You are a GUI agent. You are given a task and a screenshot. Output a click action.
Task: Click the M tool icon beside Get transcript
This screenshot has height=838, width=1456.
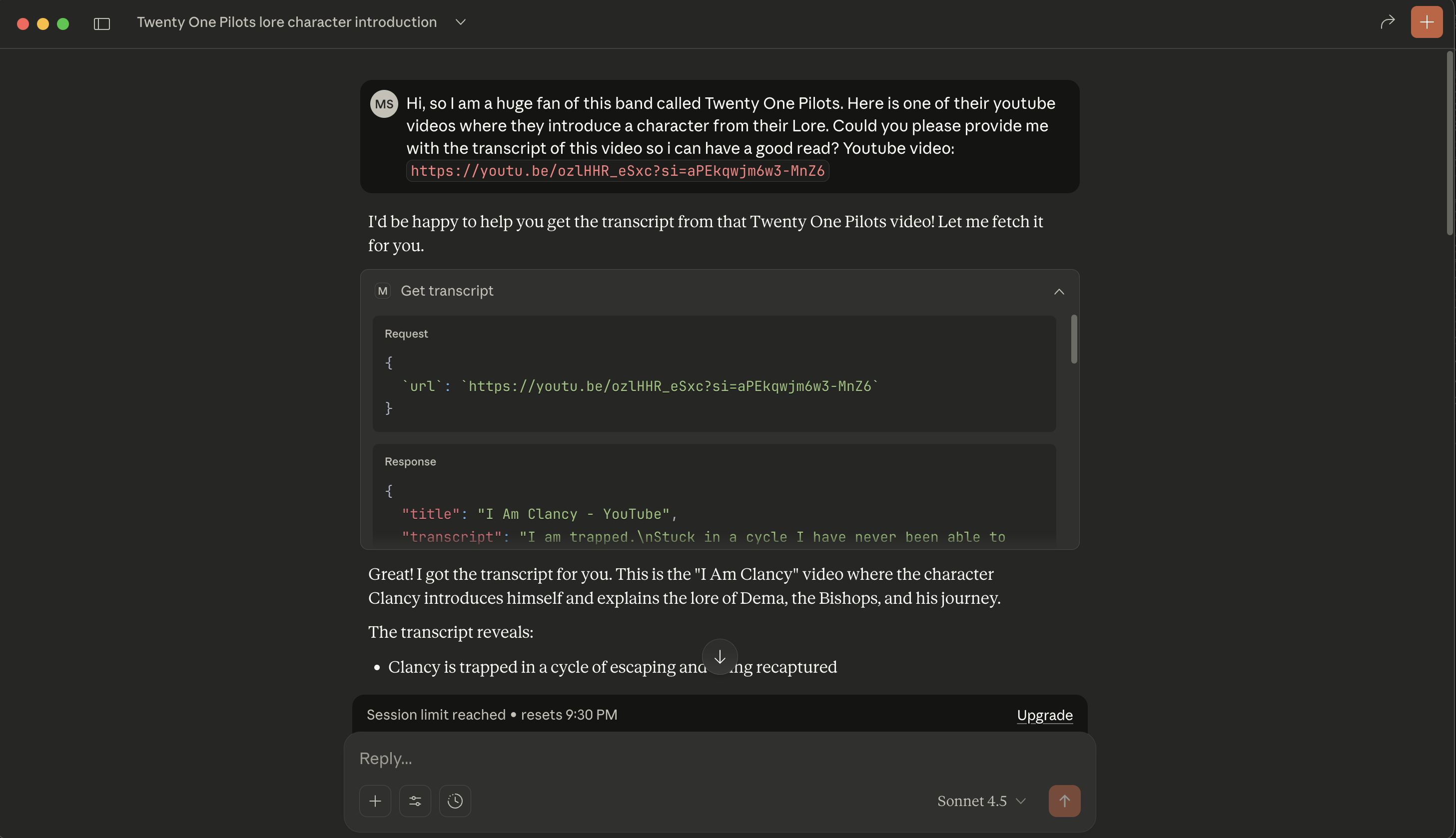383,291
